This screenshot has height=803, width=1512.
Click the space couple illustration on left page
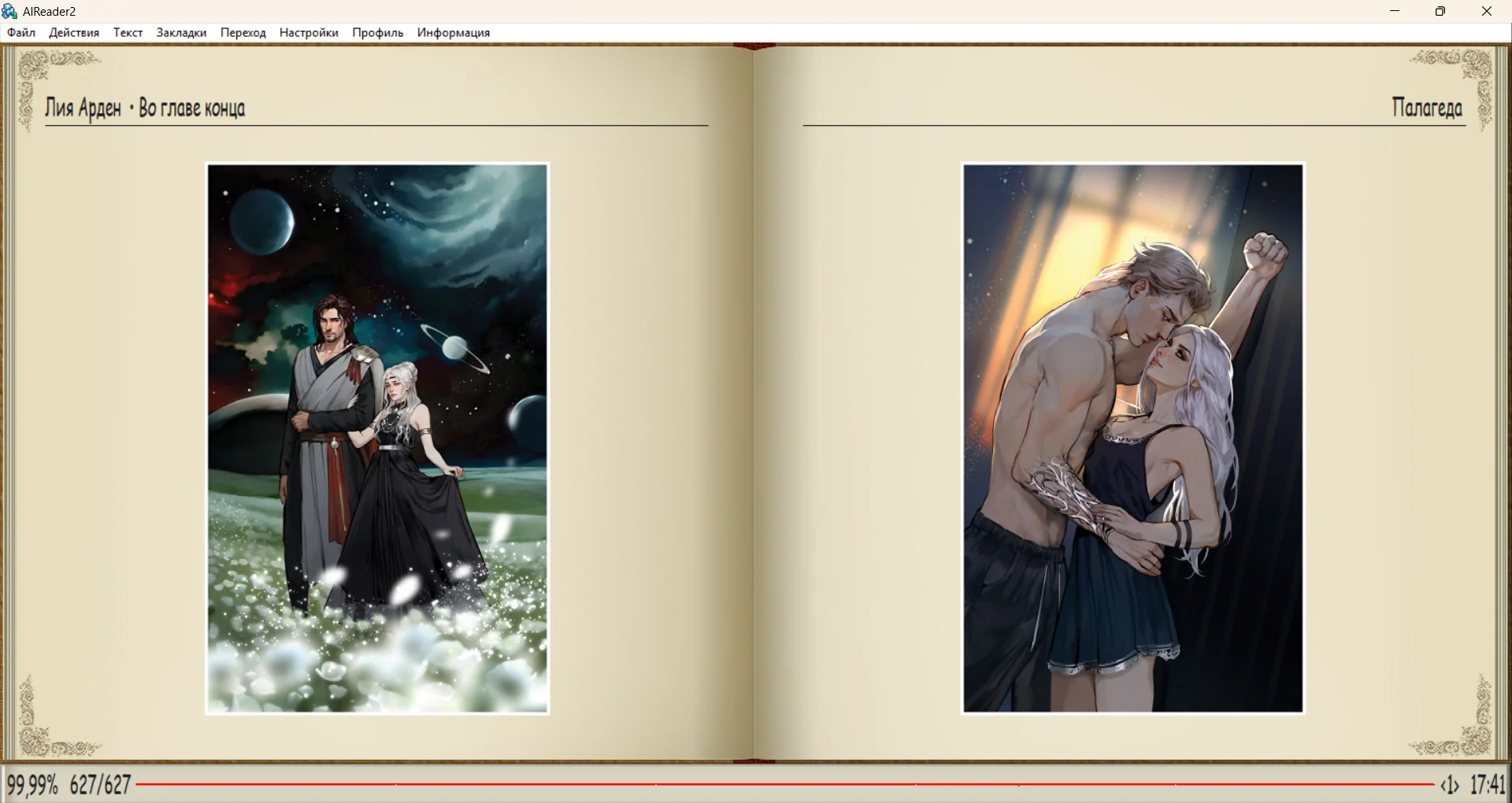(377, 439)
